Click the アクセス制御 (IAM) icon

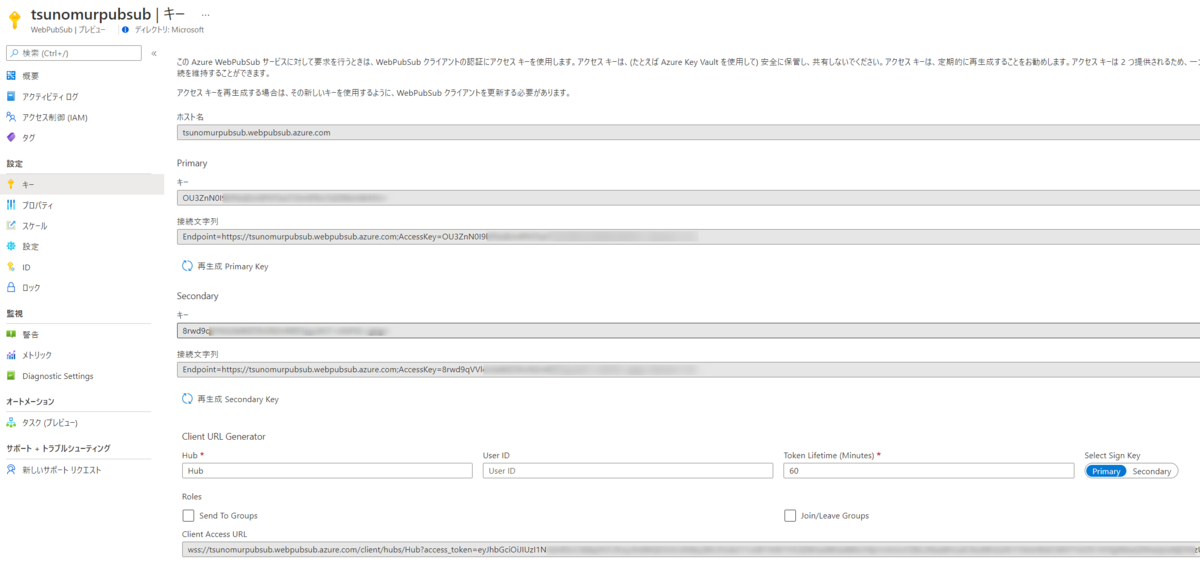click(11, 117)
